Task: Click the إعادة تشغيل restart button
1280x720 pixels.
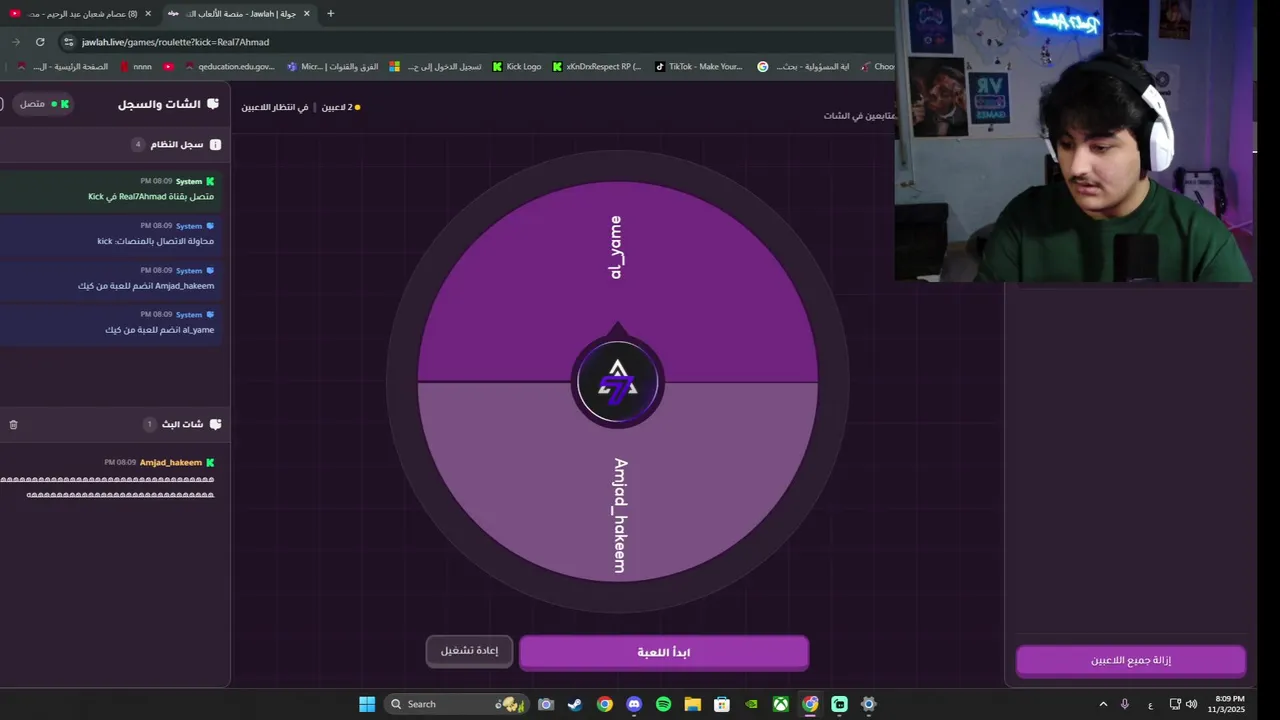Action: pyautogui.click(x=469, y=651)
